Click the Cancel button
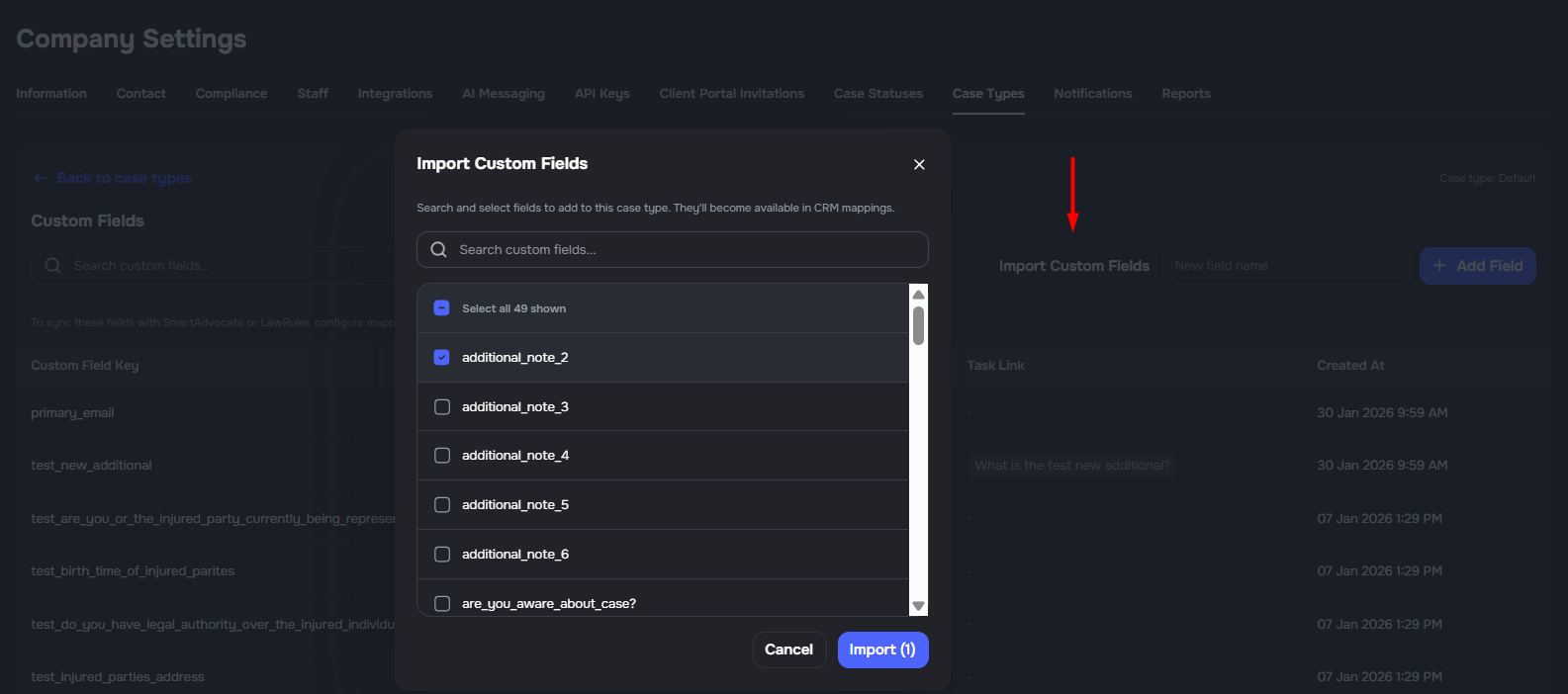Image resolution: width=1568 pixels, height=694 pixels. pyautogui.click(x=788, y=650)
